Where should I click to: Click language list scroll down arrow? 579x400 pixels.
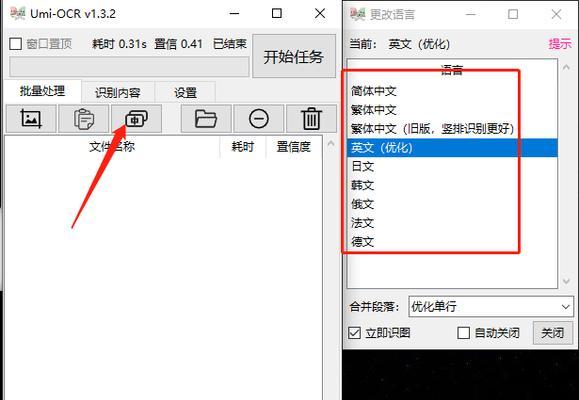566,281
